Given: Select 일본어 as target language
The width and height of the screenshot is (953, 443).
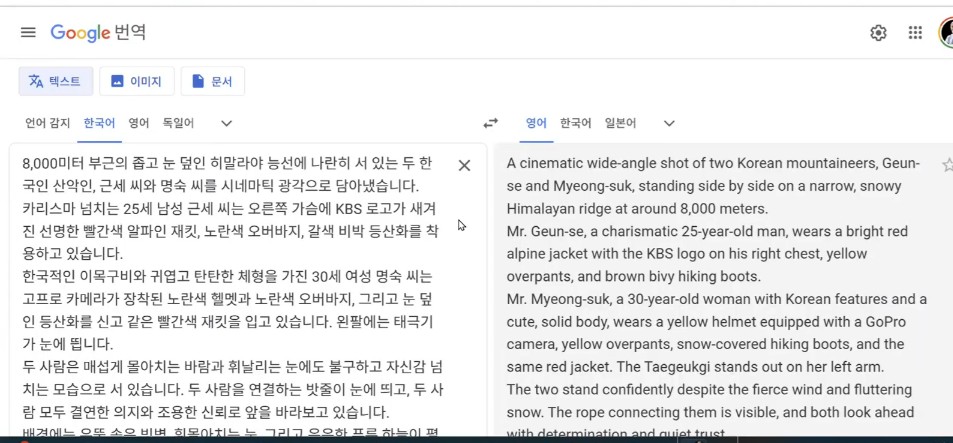Looking at the screenshot, I should click(x=620, y=123).
